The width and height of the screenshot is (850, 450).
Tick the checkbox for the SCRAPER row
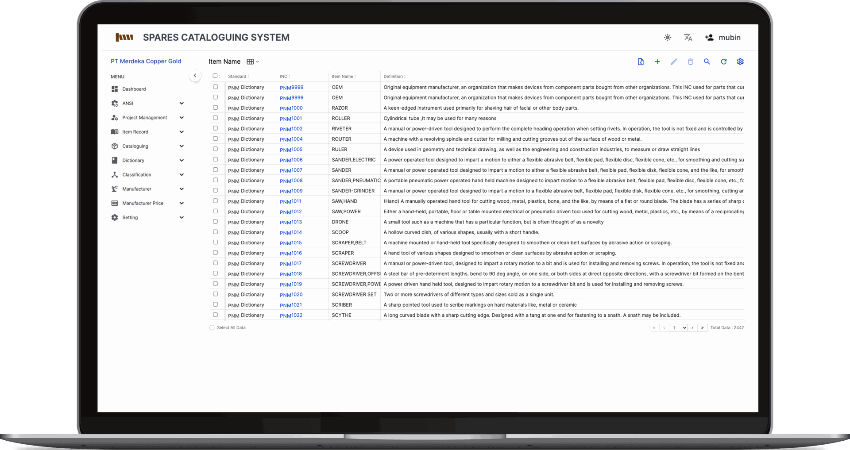[x=215, y=253]
